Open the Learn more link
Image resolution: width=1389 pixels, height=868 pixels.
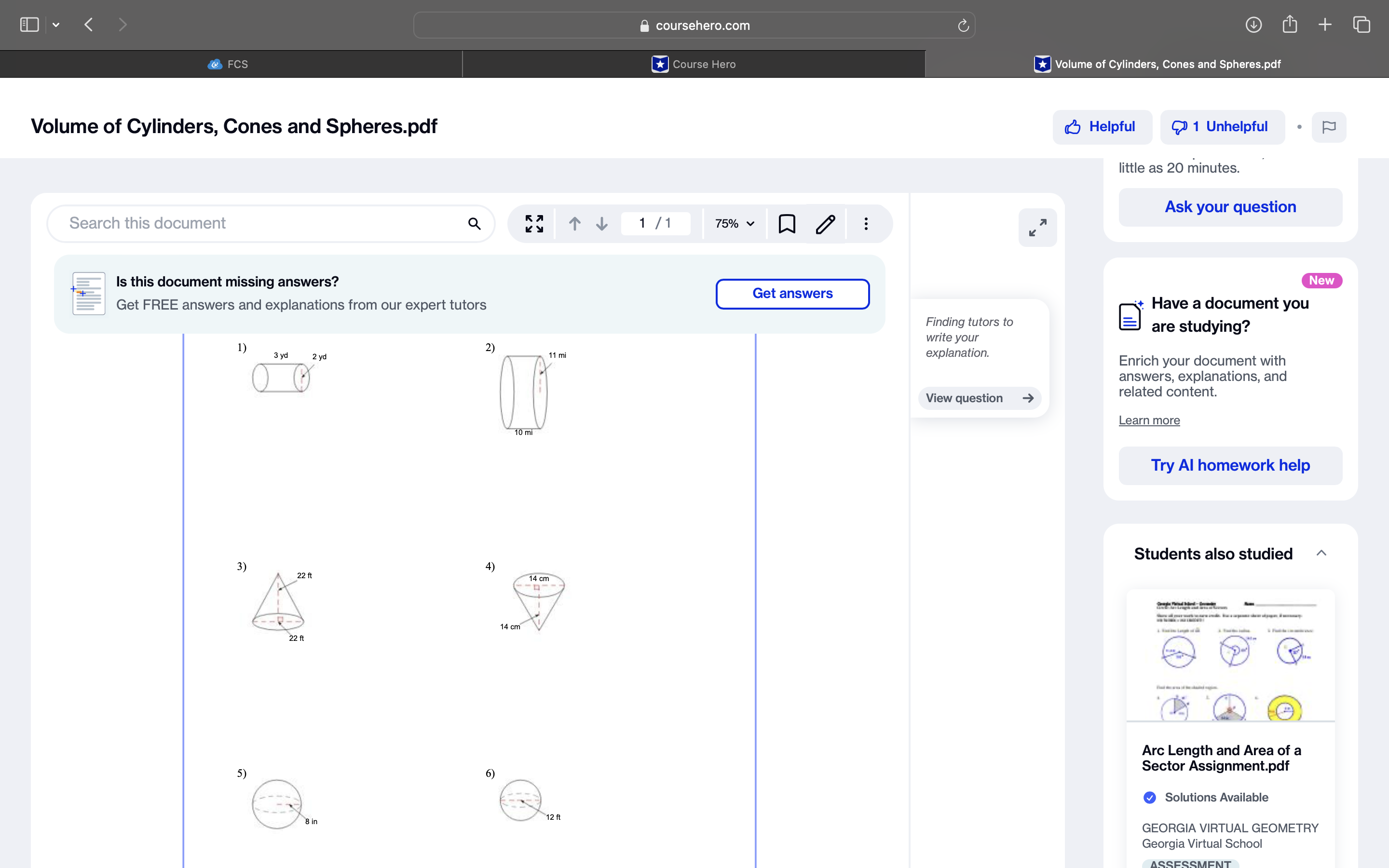(1149, 420)
